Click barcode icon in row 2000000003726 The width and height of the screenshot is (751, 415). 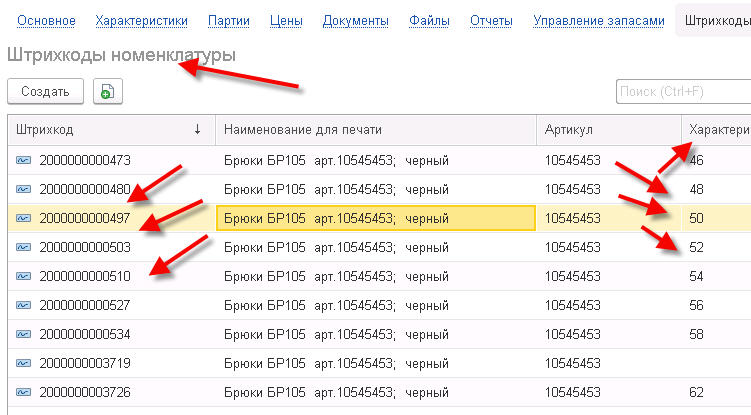23,392
